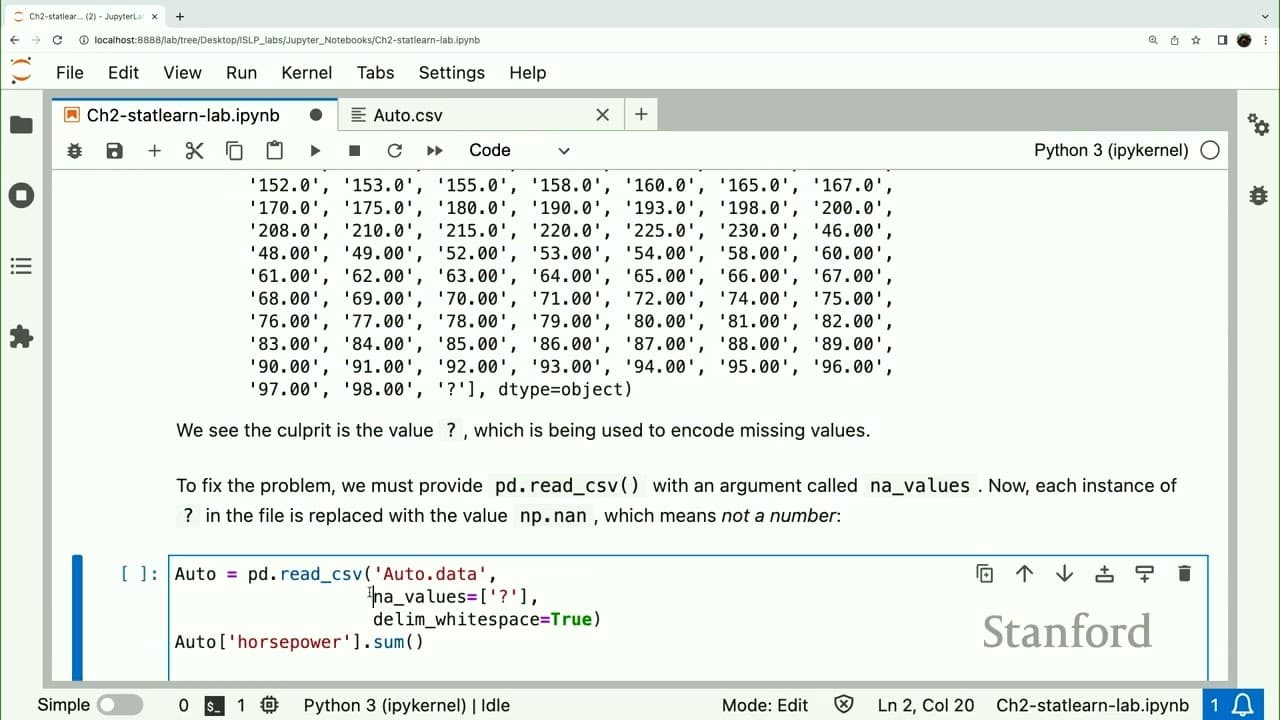Click the code line Auto['horsepower'].sum()

point(299,642)
